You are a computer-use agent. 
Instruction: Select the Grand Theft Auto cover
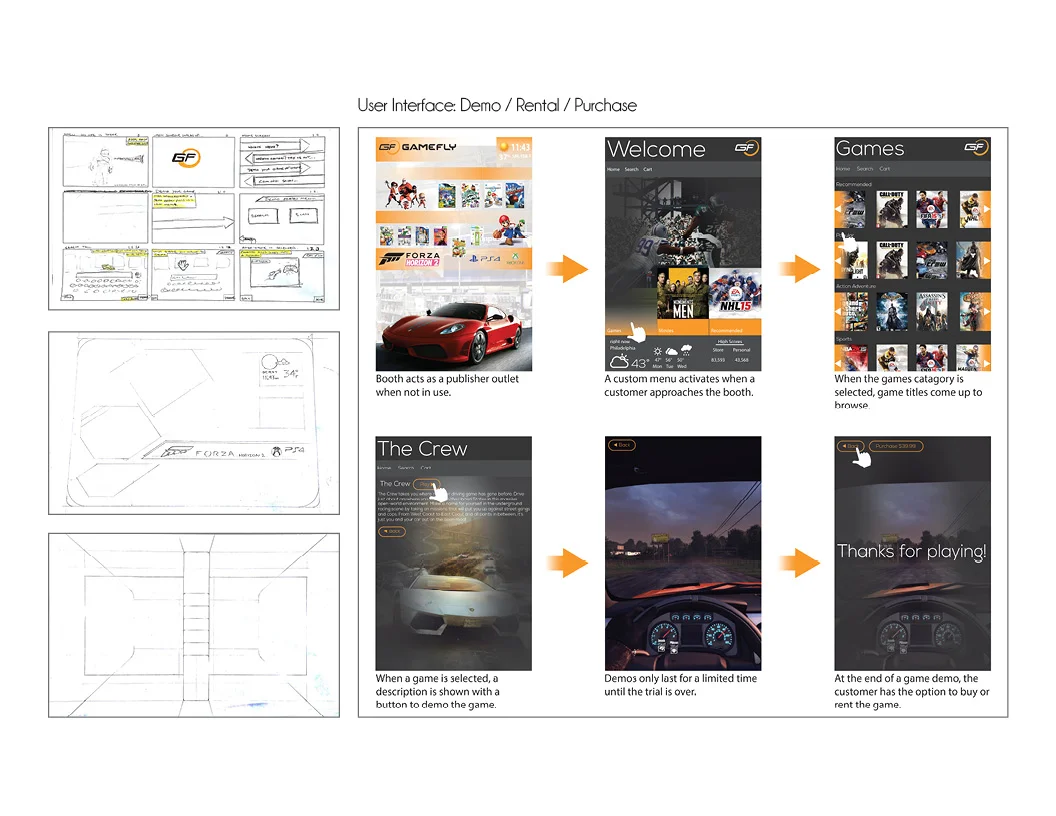click(852, 311)
